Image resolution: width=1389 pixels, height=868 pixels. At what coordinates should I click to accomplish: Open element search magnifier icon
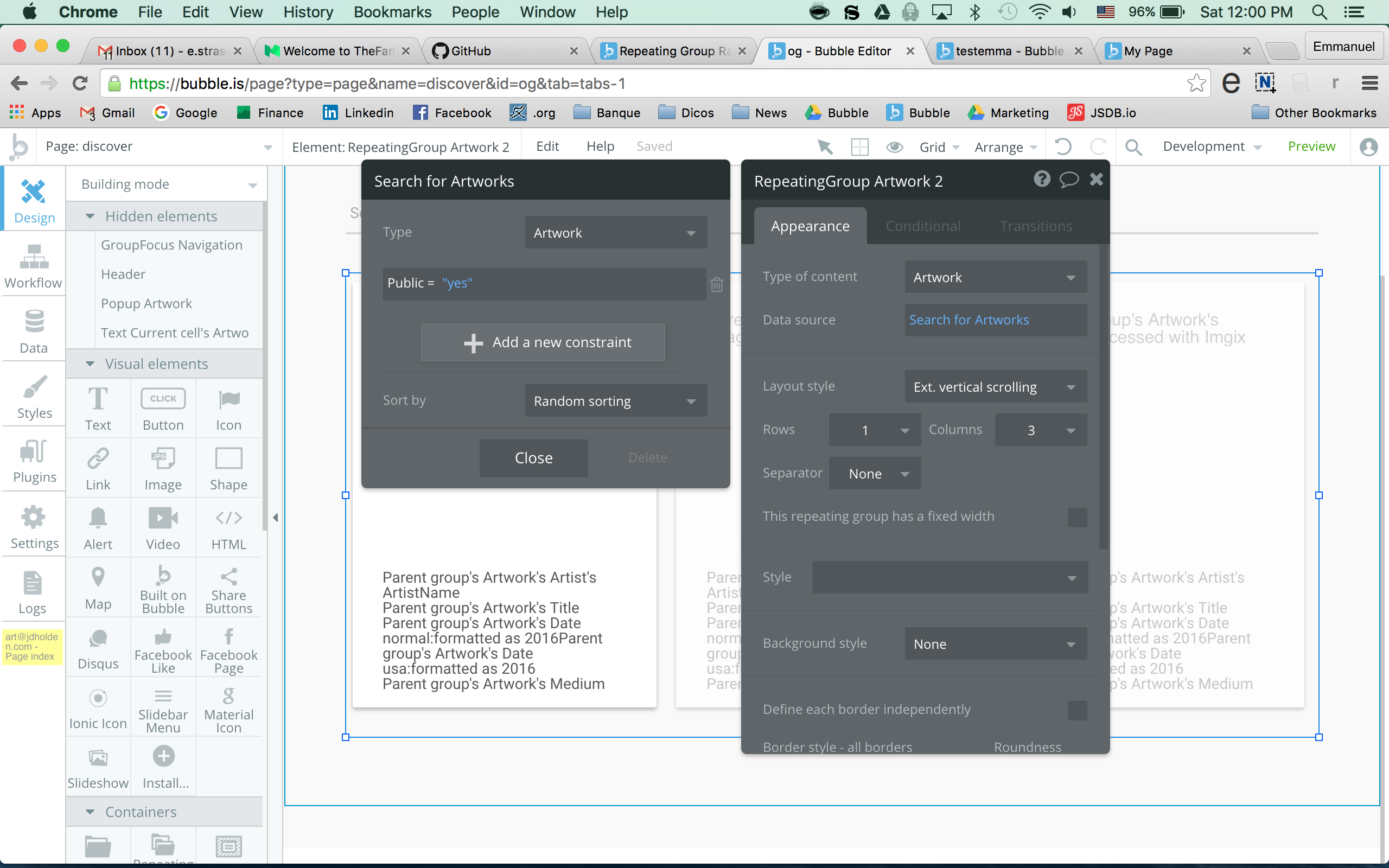pos(1133,147)
